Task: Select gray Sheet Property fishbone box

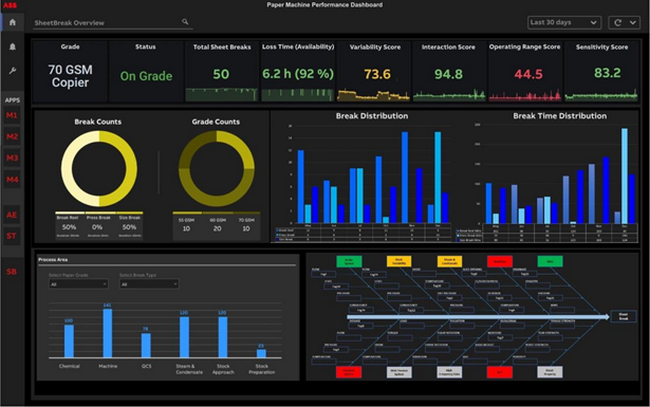Action: (550, 372)
